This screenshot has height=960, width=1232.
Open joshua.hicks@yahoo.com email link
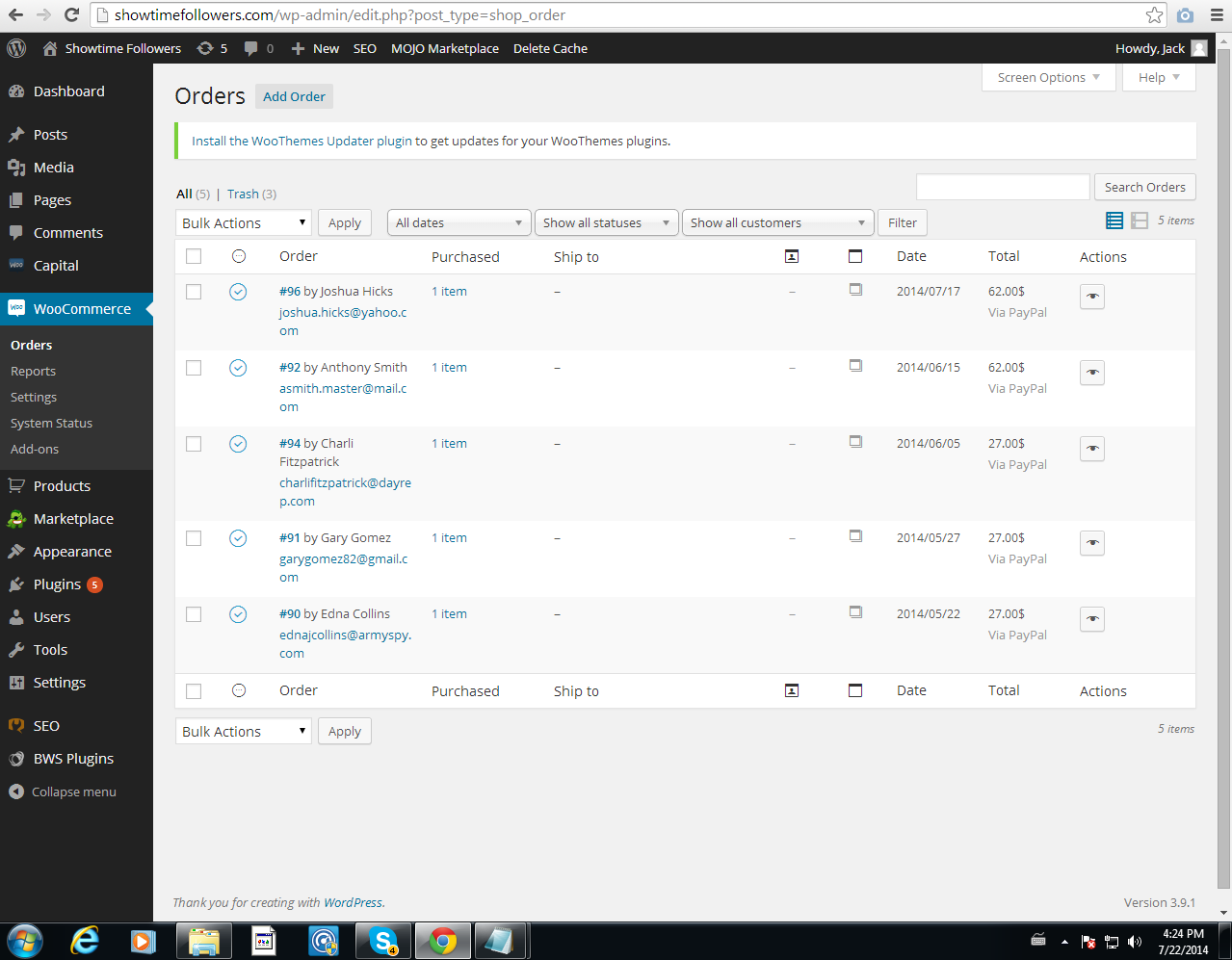[343, 322]
